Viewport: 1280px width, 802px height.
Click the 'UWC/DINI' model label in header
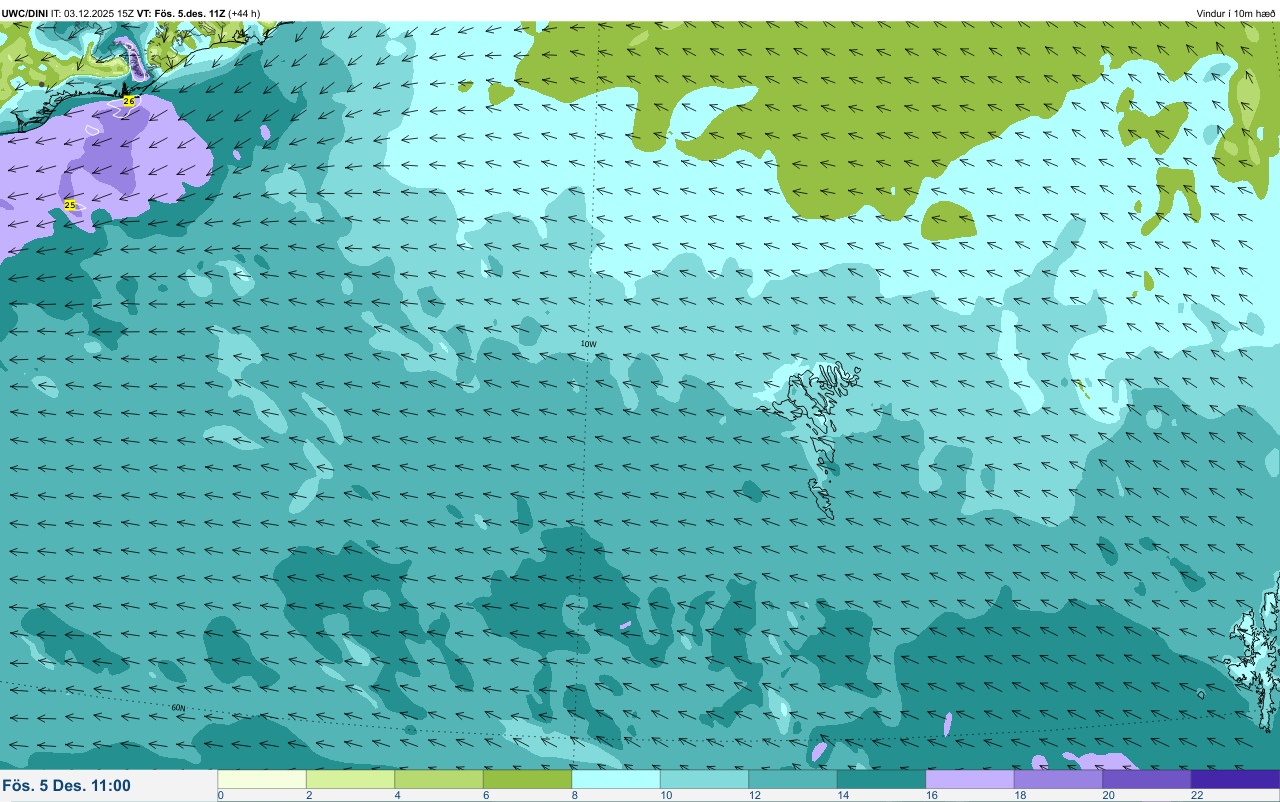point(25,13)
